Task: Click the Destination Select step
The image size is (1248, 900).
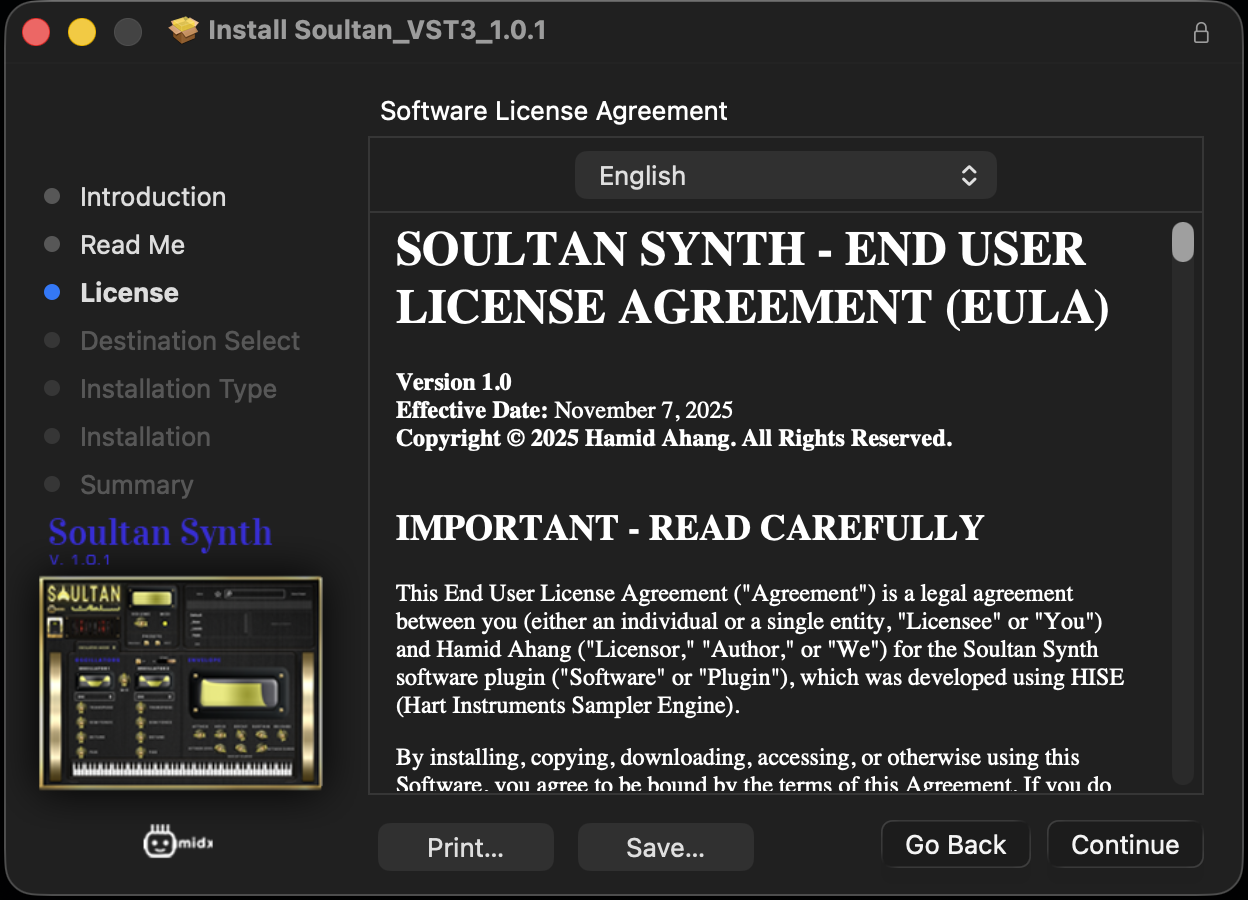Action: tap(190, 341)
